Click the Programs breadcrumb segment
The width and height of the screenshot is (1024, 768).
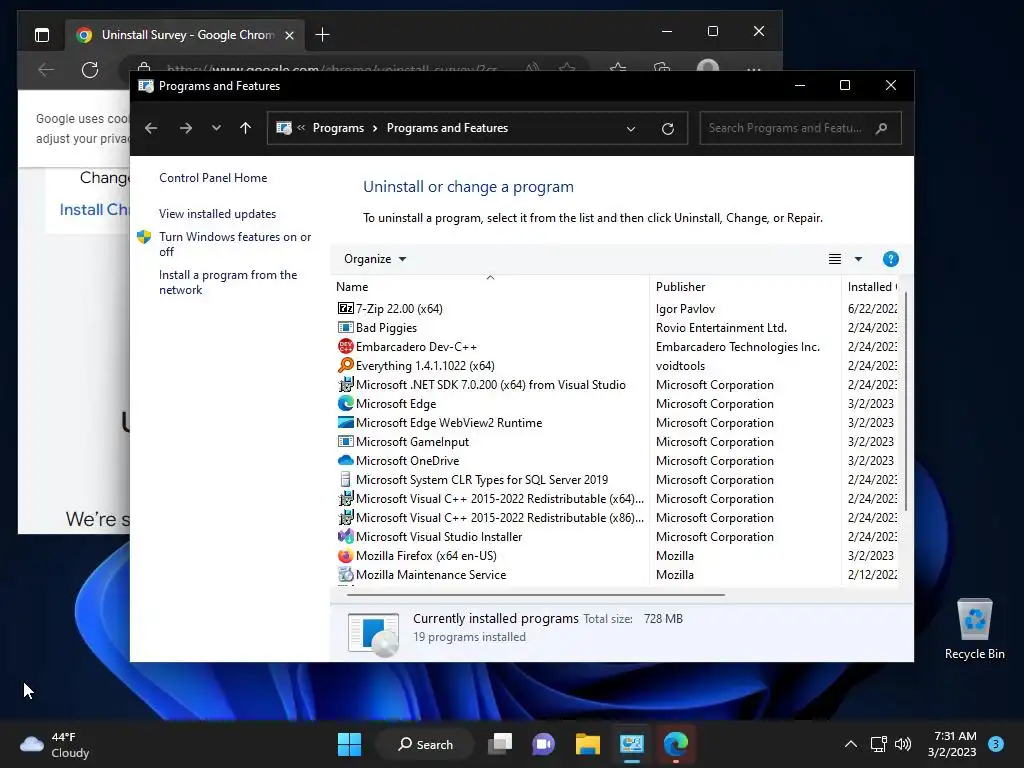(x=338, y=128)
